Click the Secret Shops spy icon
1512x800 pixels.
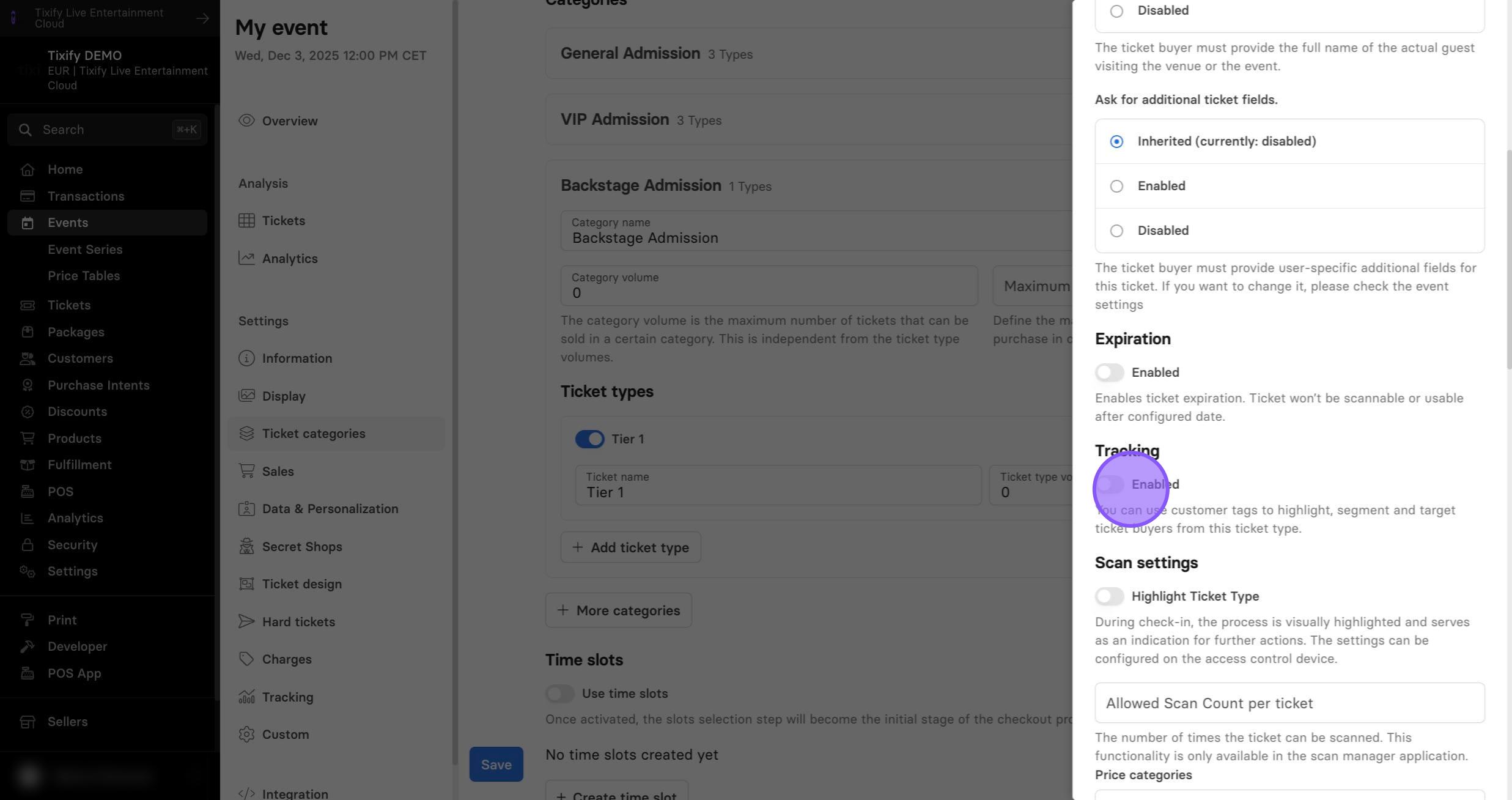point(246,546)
